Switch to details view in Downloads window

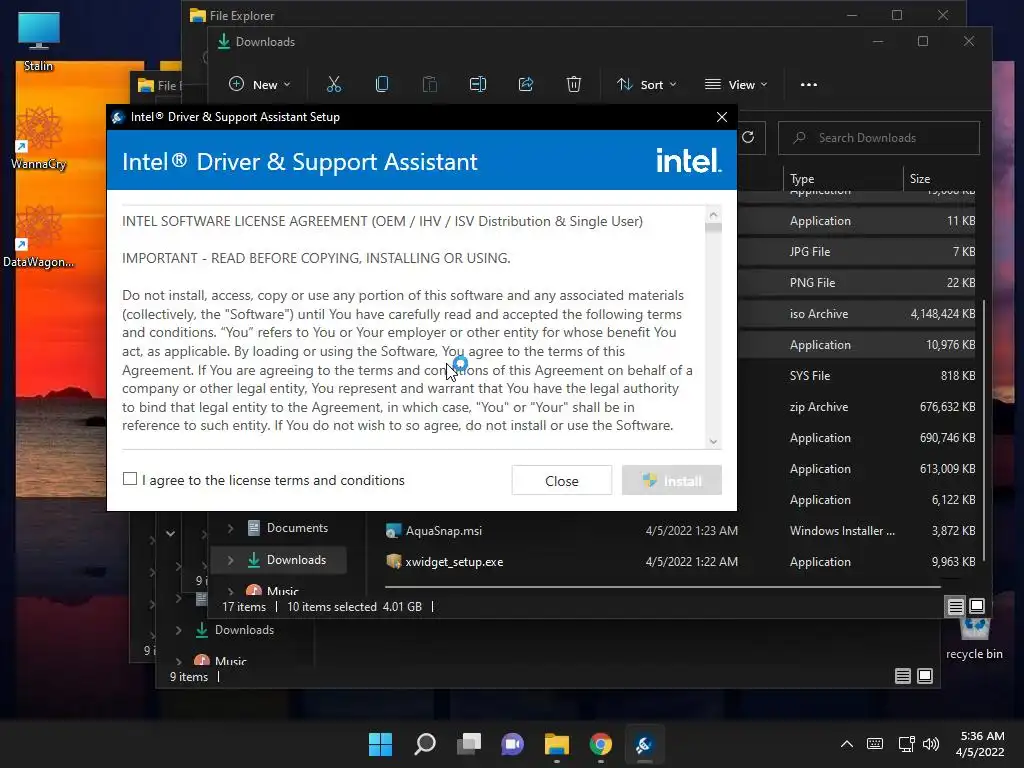click(955, 606)
